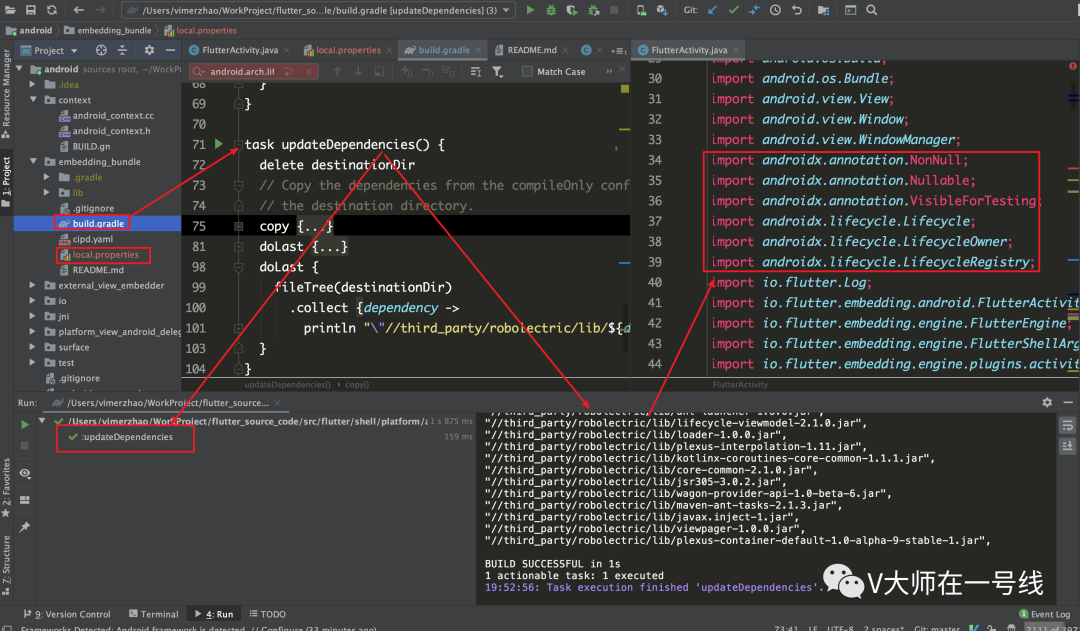
Task: Open the folder icon in top toolbar
Action: [10, 10]
